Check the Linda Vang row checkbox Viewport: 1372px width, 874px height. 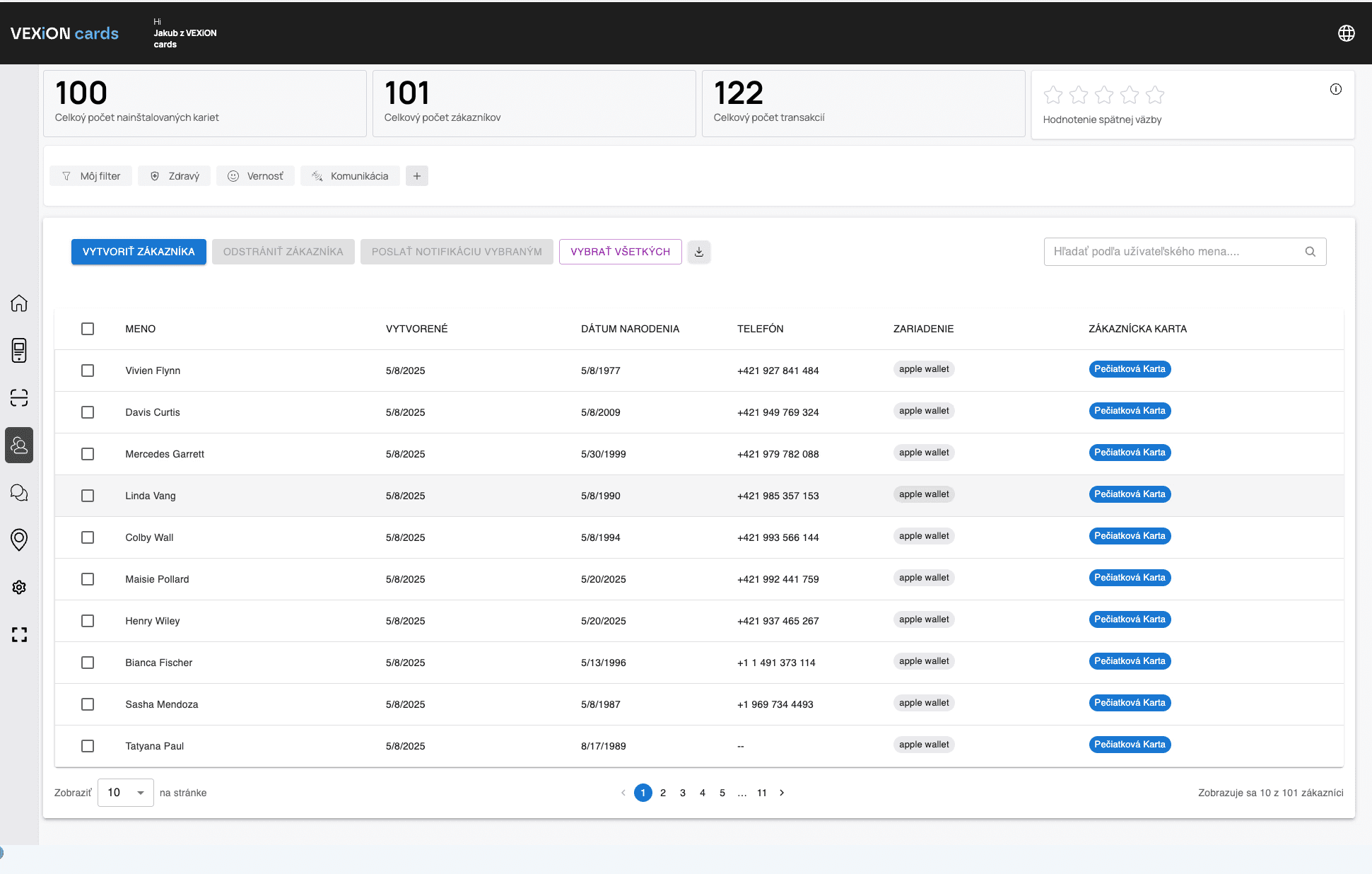pyautogui.click(x=88, y=496)
